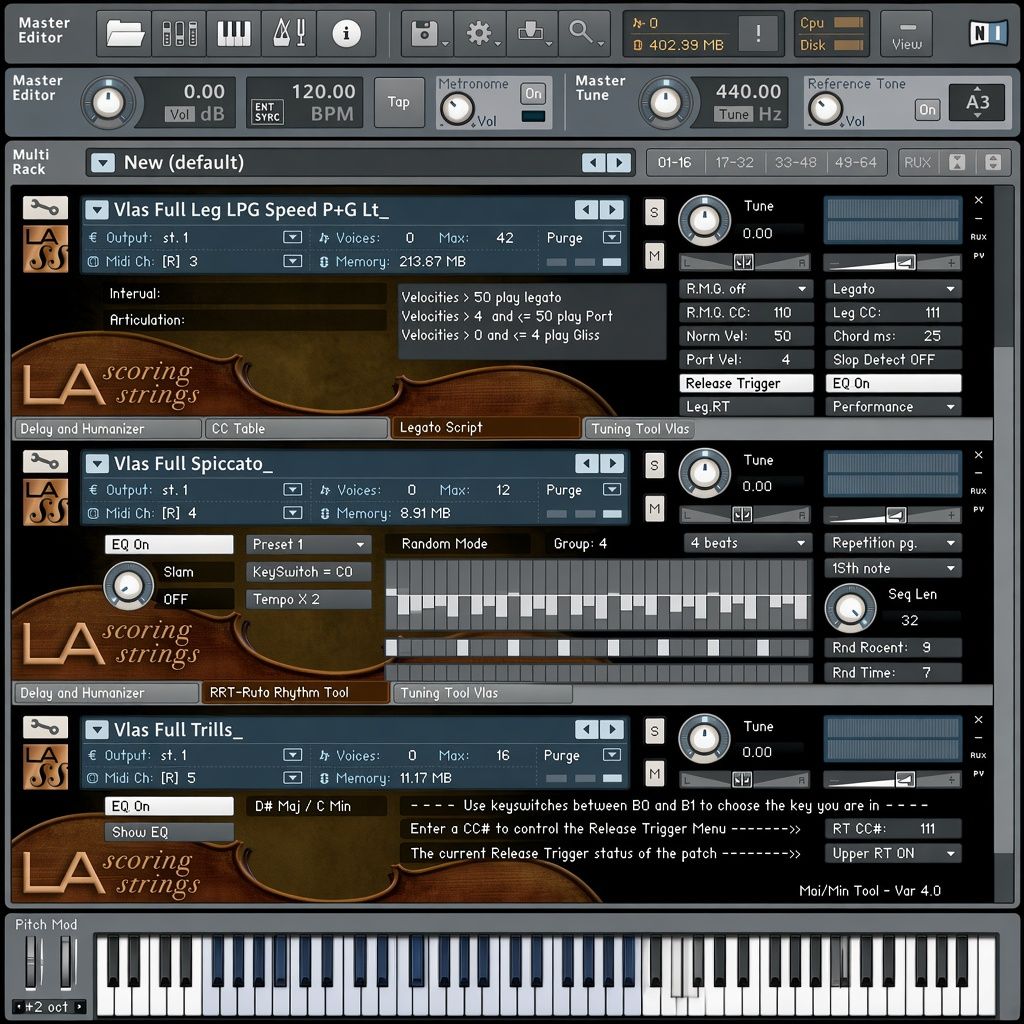Open the save floppy disk menu
The image size is (1024, 1024).
(426, 33)
